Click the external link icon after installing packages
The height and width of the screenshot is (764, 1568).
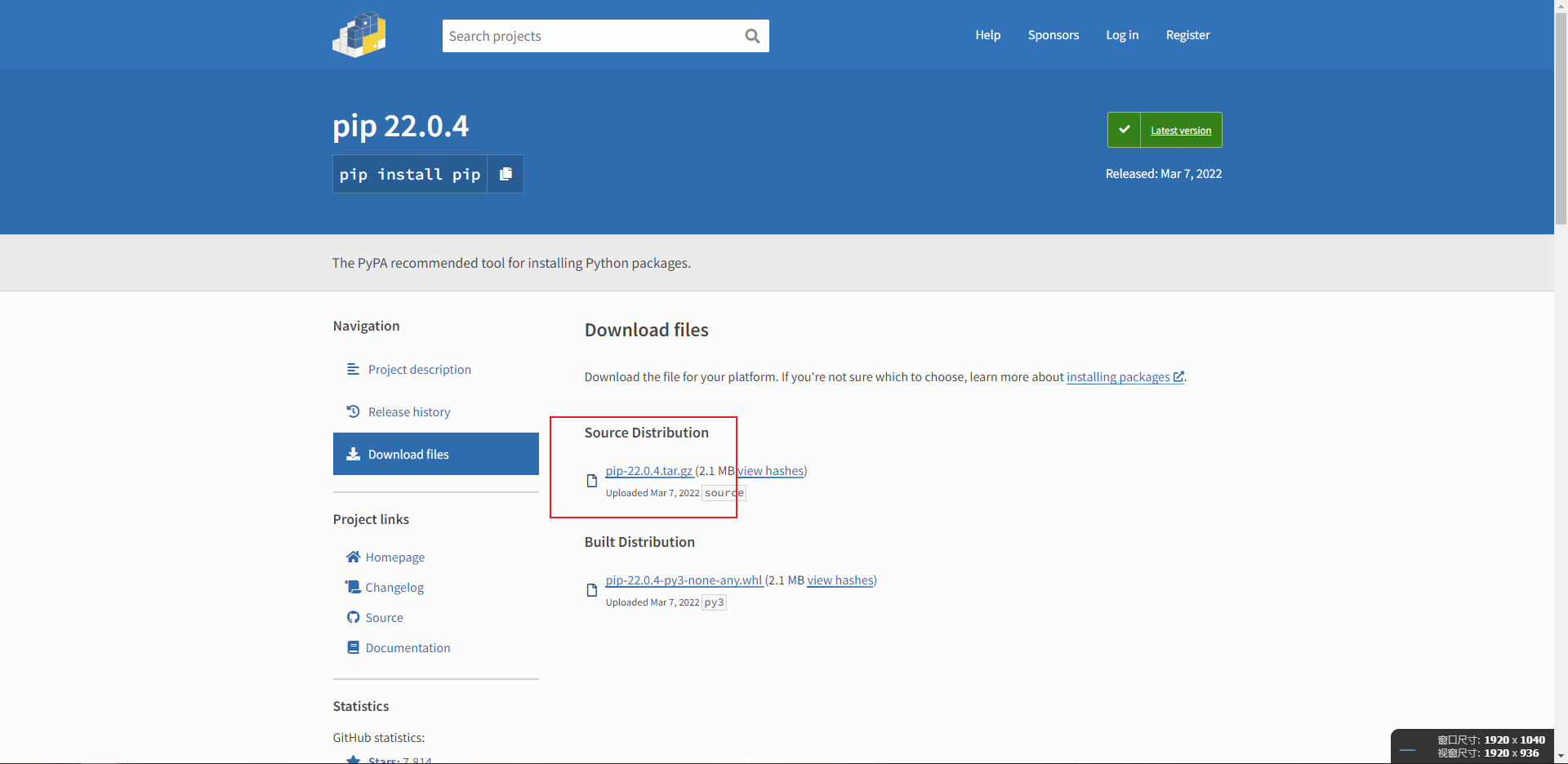tap(1178, 376)
